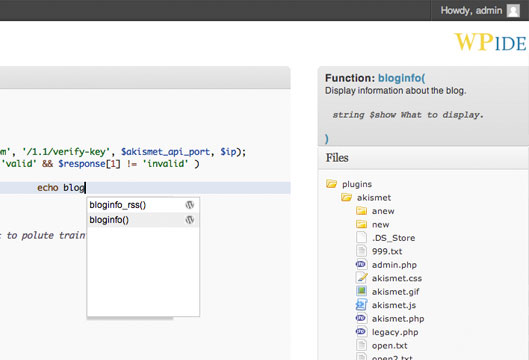Screen dimensions: 529x360
Task: Open the anew folder label
Action: (x=383, y=211)
